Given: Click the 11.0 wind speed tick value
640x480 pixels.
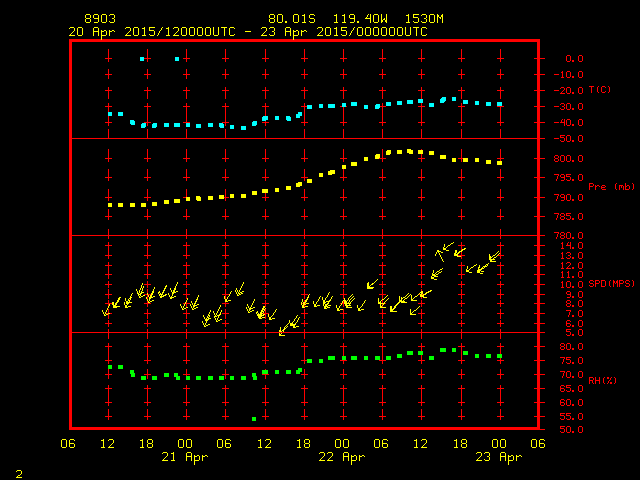Looking at the screenshot, I should point(571,275).
